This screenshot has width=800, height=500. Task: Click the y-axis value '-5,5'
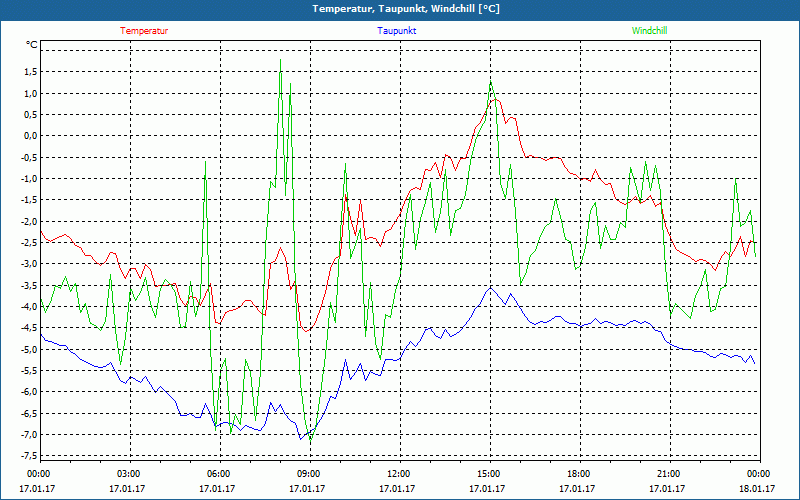(29, 370)
